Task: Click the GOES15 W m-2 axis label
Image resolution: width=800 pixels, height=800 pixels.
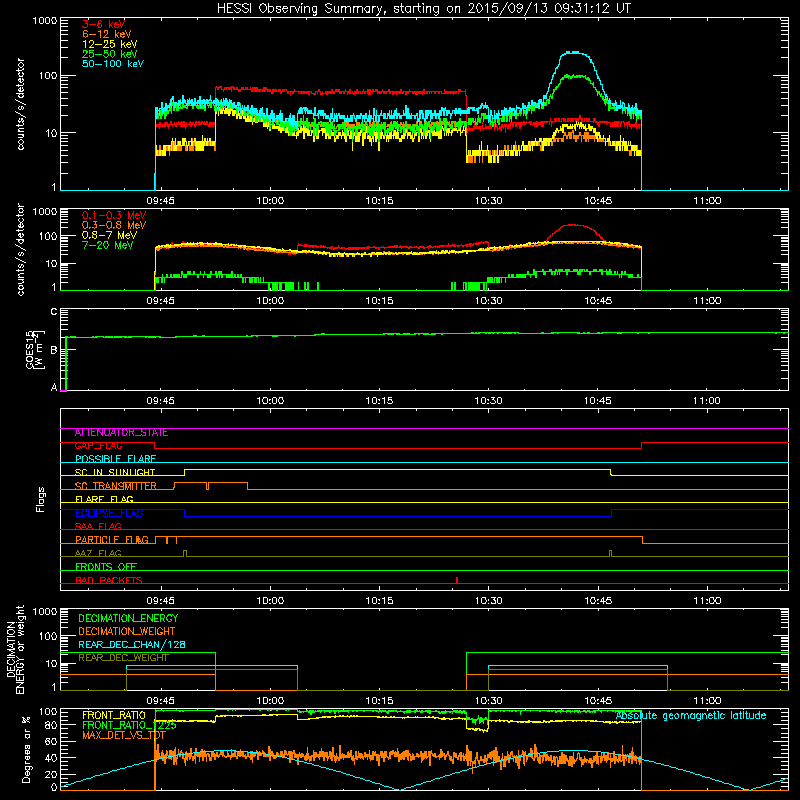Action: [35, 349]
